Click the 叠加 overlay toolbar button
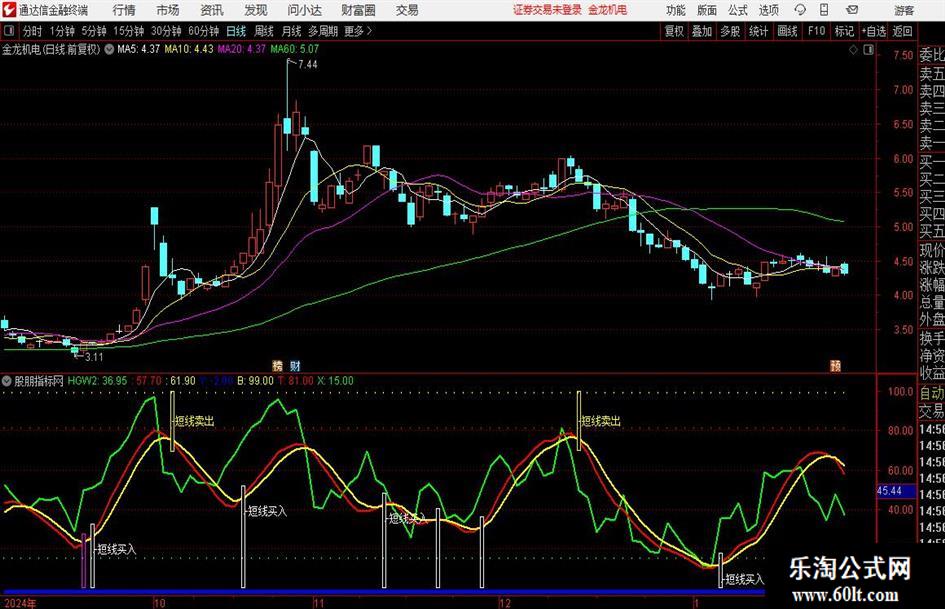945x609 pixels. click(x=702, y=31)
